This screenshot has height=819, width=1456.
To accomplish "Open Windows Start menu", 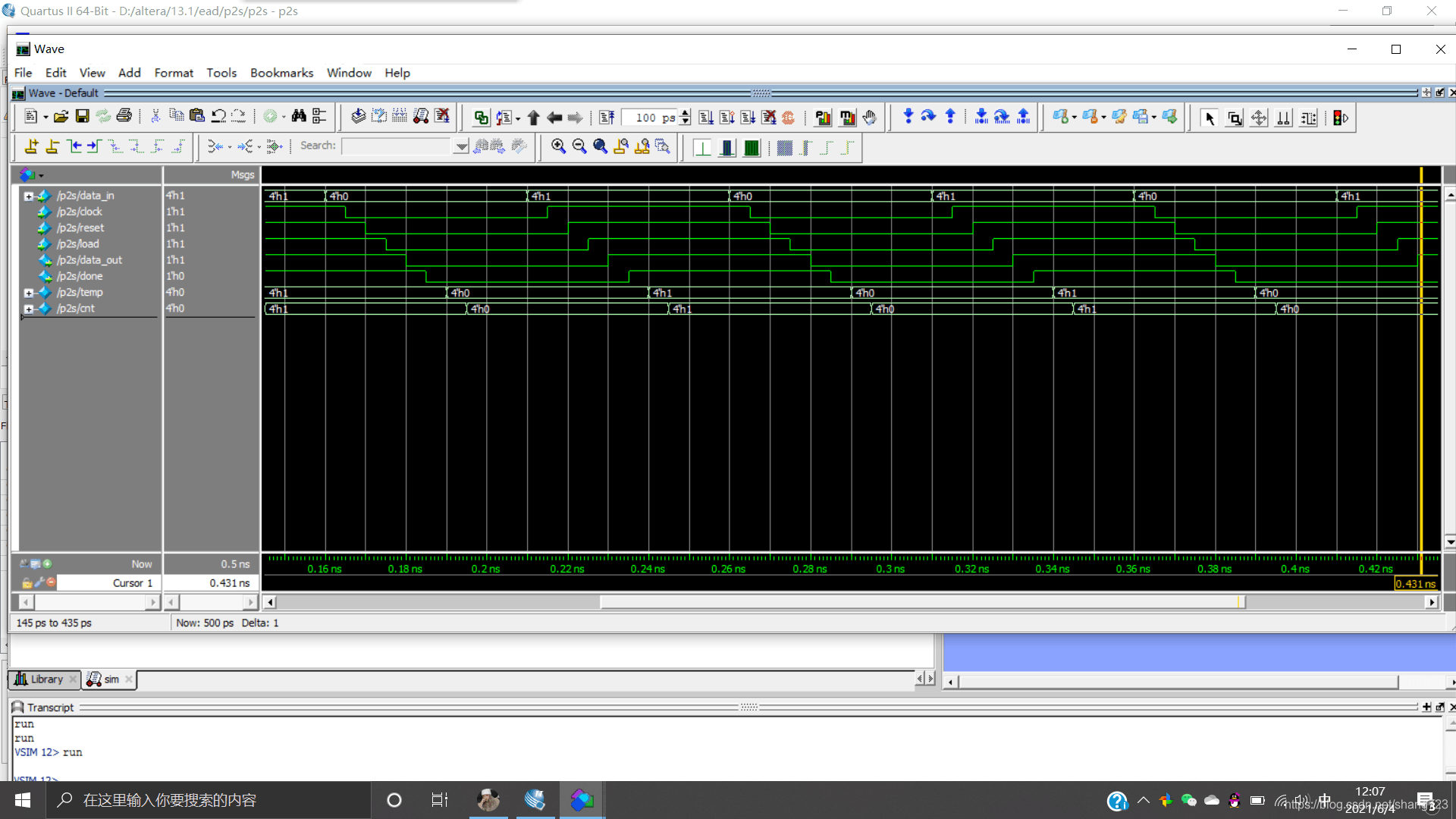I will (23, 800).
